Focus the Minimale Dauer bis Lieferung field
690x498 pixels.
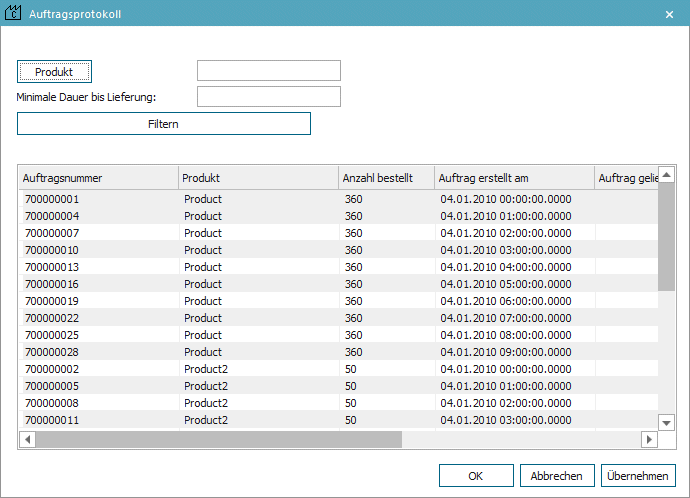(x=269, y=96)
